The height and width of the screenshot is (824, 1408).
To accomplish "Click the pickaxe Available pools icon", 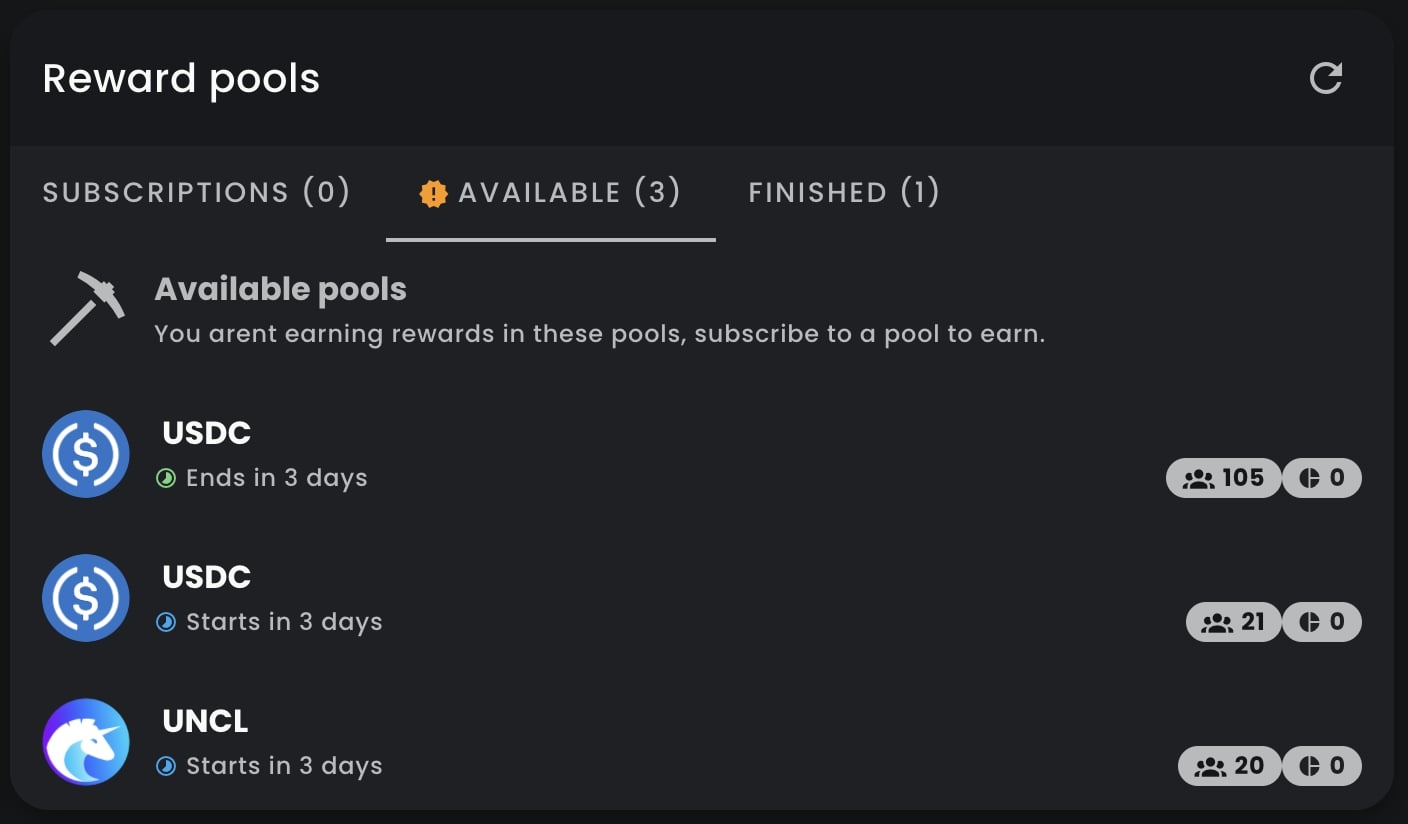I will (x=87, y=308).
